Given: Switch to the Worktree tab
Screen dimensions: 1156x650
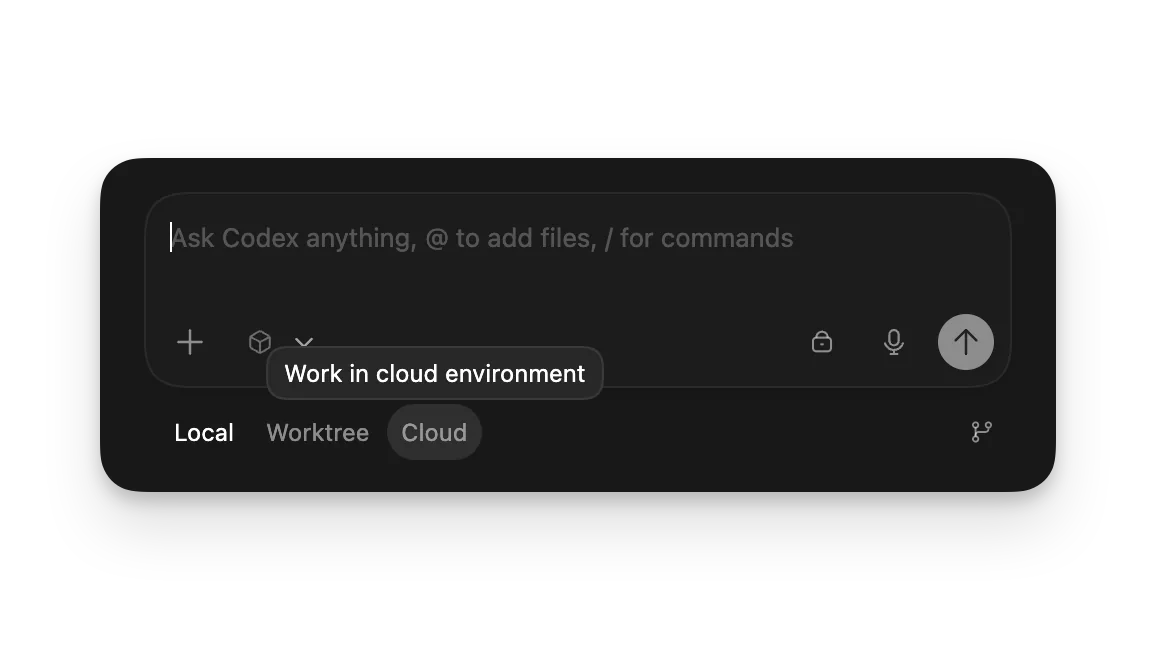Looking at the screenshot, I should 317,432.
